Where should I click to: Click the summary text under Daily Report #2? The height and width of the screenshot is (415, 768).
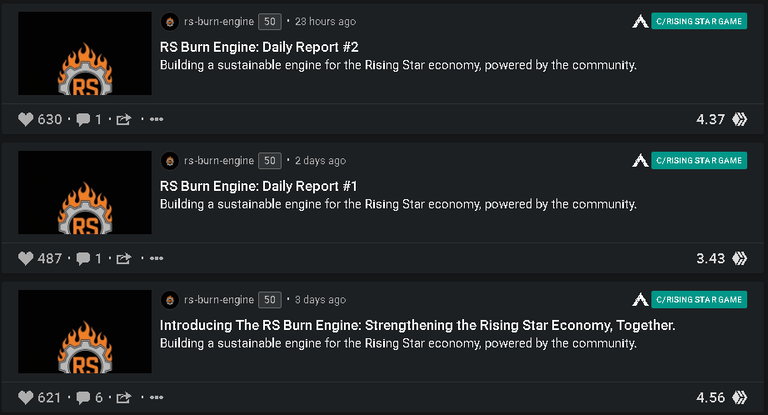398,65
